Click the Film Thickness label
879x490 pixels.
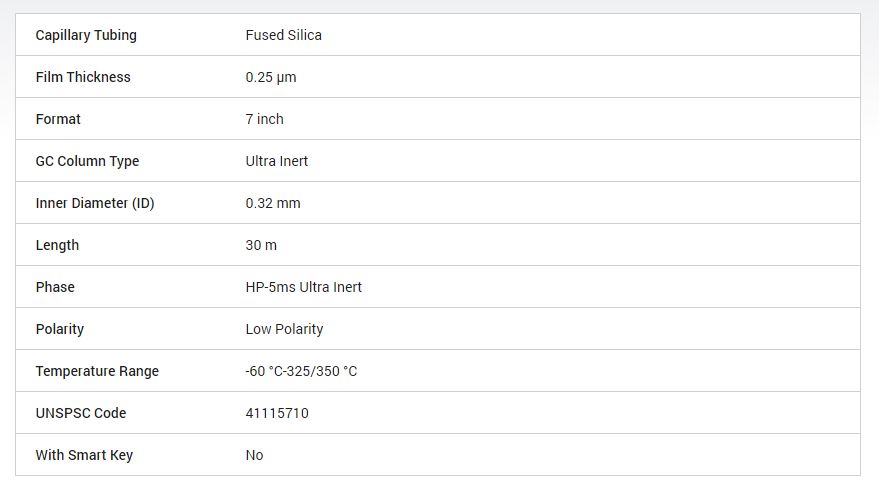pos(83,77)
